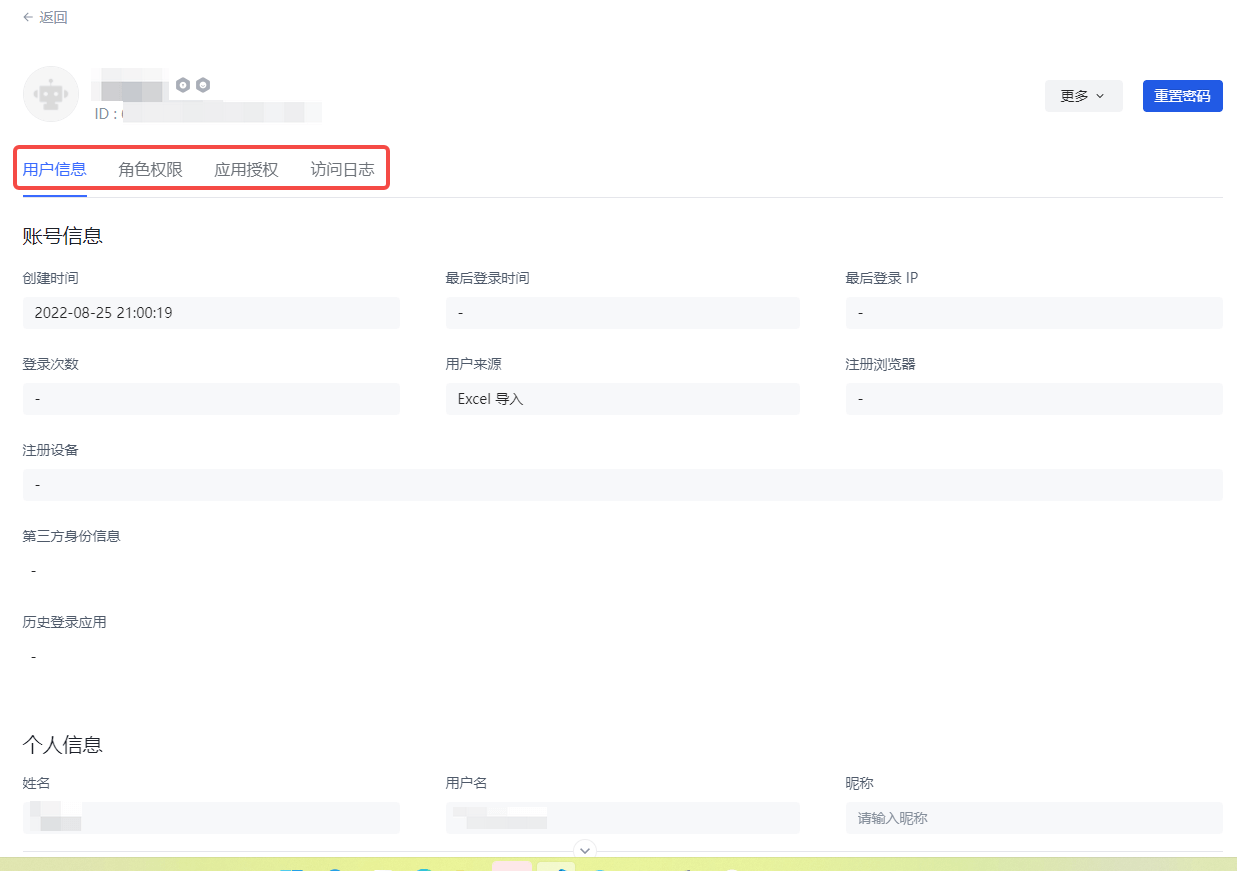Open the 应用授权 tab
The height and width of the screenshot is (871, 1237).
tap(246, 169)
